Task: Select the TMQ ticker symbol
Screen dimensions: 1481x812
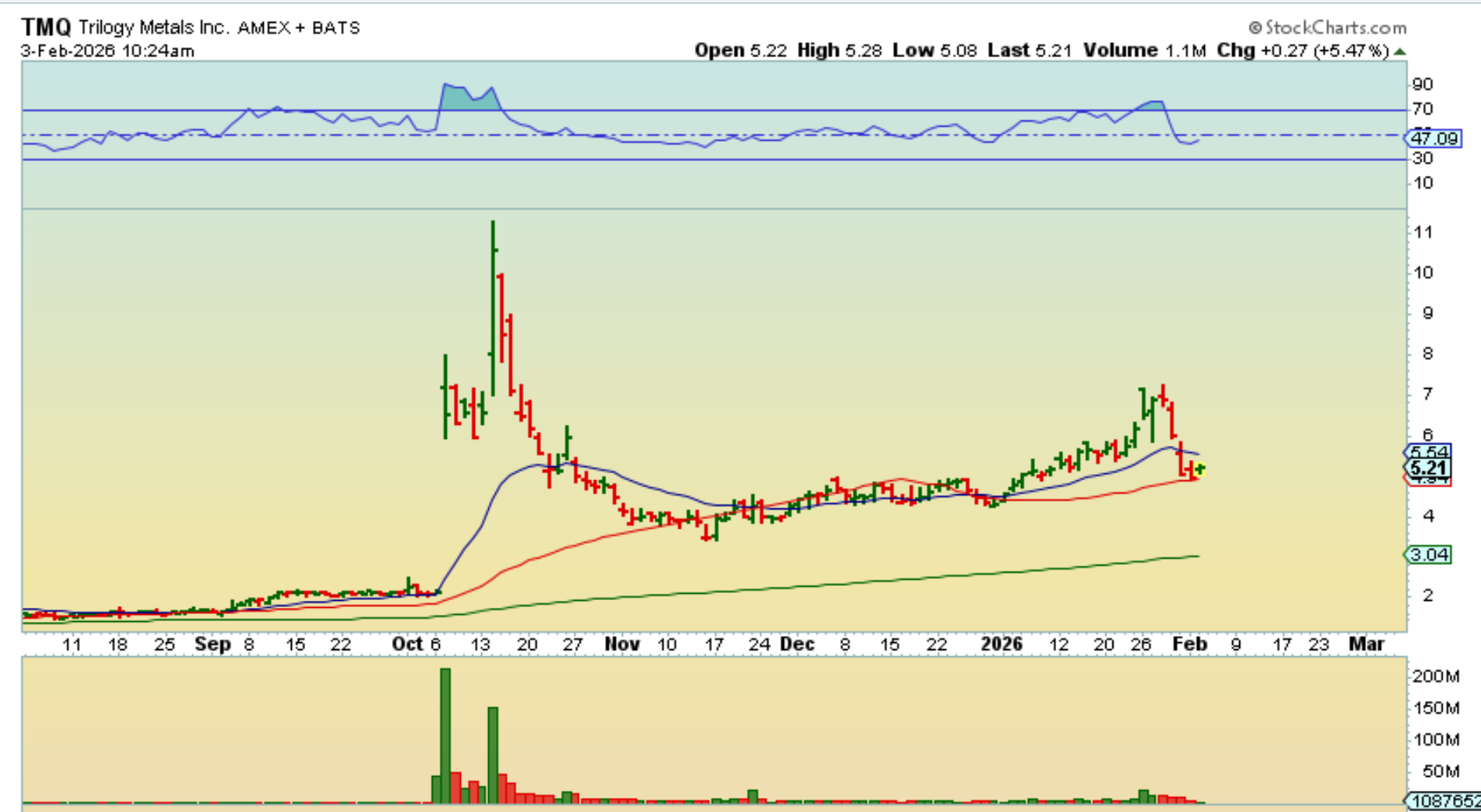Action: (x=46, y=27)
